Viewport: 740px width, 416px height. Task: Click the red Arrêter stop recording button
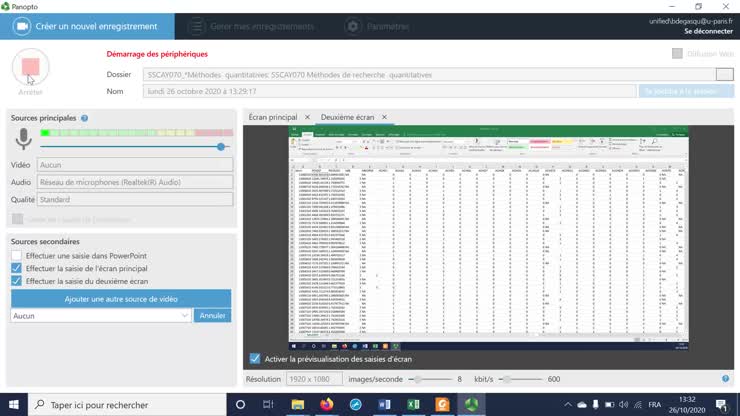30,67
